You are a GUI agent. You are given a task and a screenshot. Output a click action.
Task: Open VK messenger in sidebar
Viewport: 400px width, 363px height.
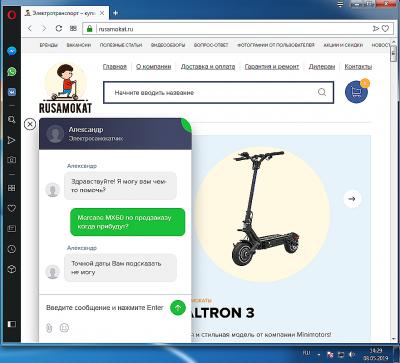[12, 92]
